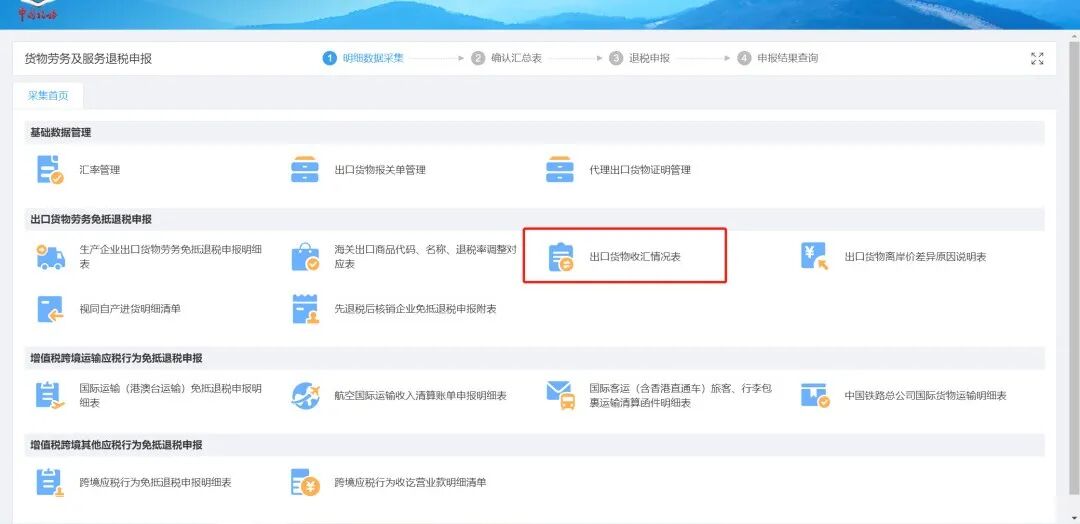Click the 货物劳务及服务退税申报 title
The image size is (1080, 524).
tap(88, 59)
